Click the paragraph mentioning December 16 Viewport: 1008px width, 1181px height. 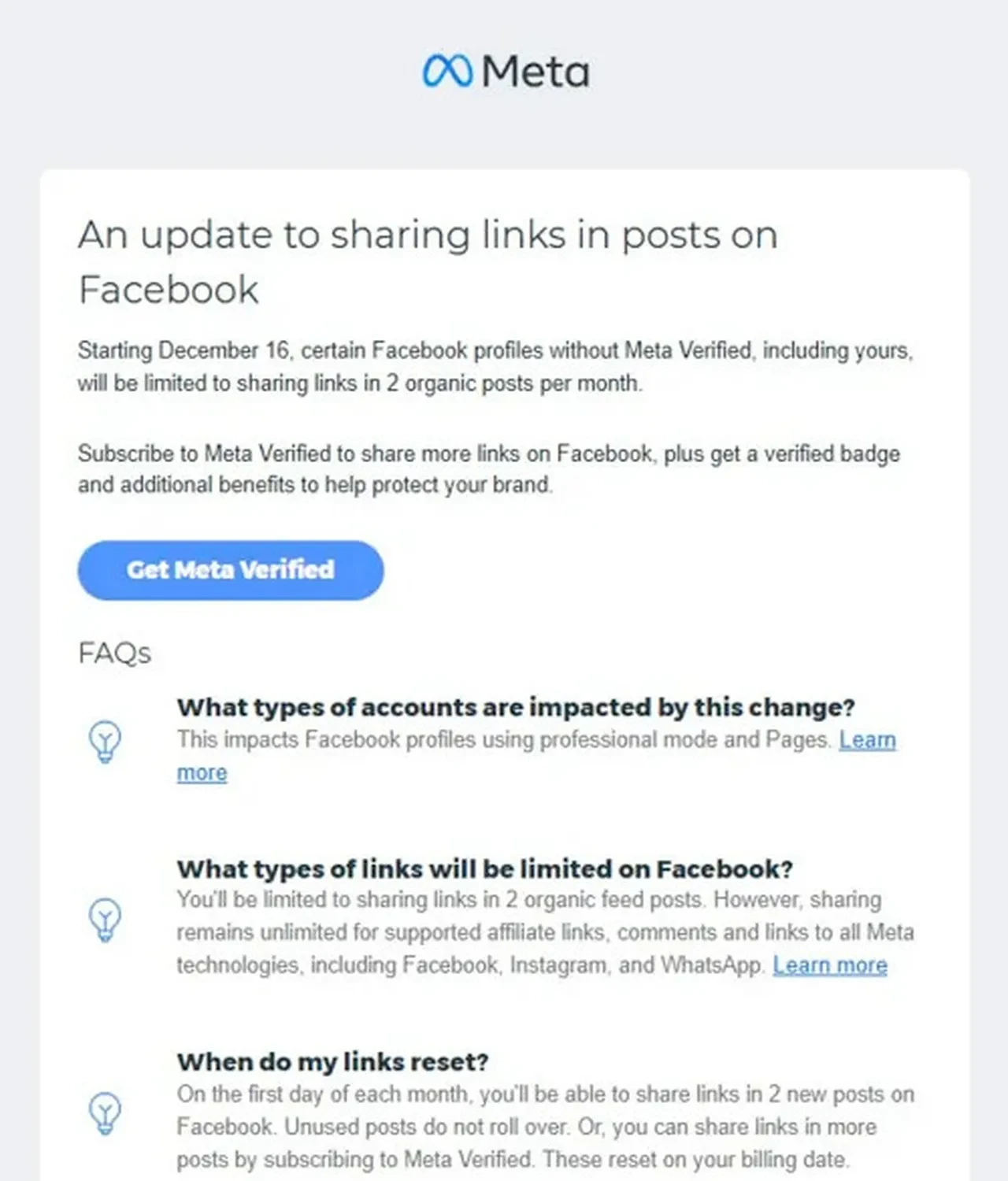click(495, 366)
